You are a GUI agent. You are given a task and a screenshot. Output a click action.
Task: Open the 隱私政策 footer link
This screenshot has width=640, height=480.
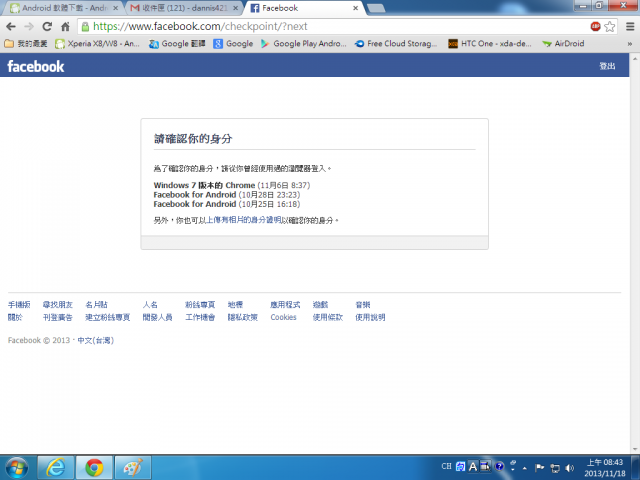coord(243,317)
